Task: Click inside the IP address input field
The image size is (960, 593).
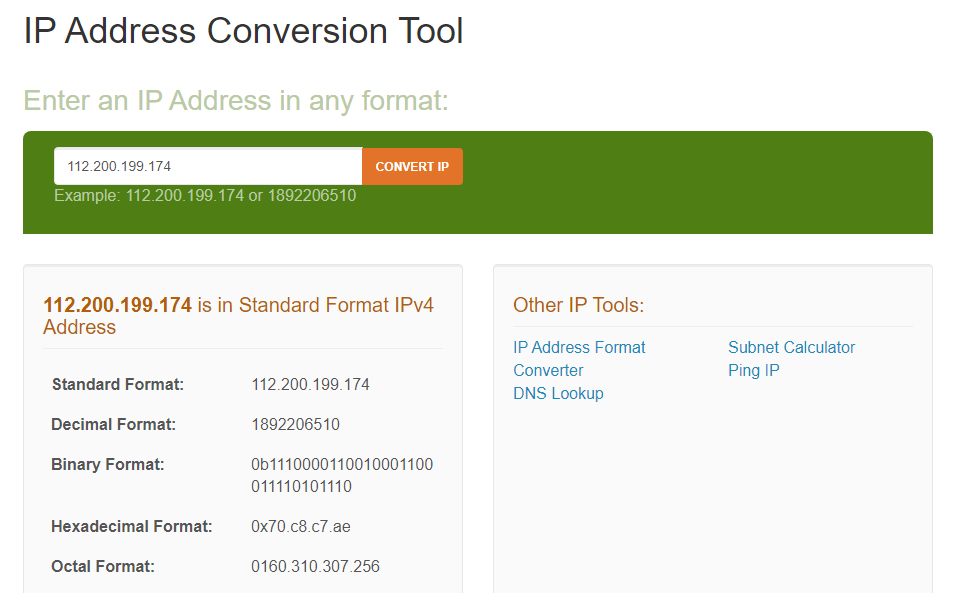Action: point(207,165)
